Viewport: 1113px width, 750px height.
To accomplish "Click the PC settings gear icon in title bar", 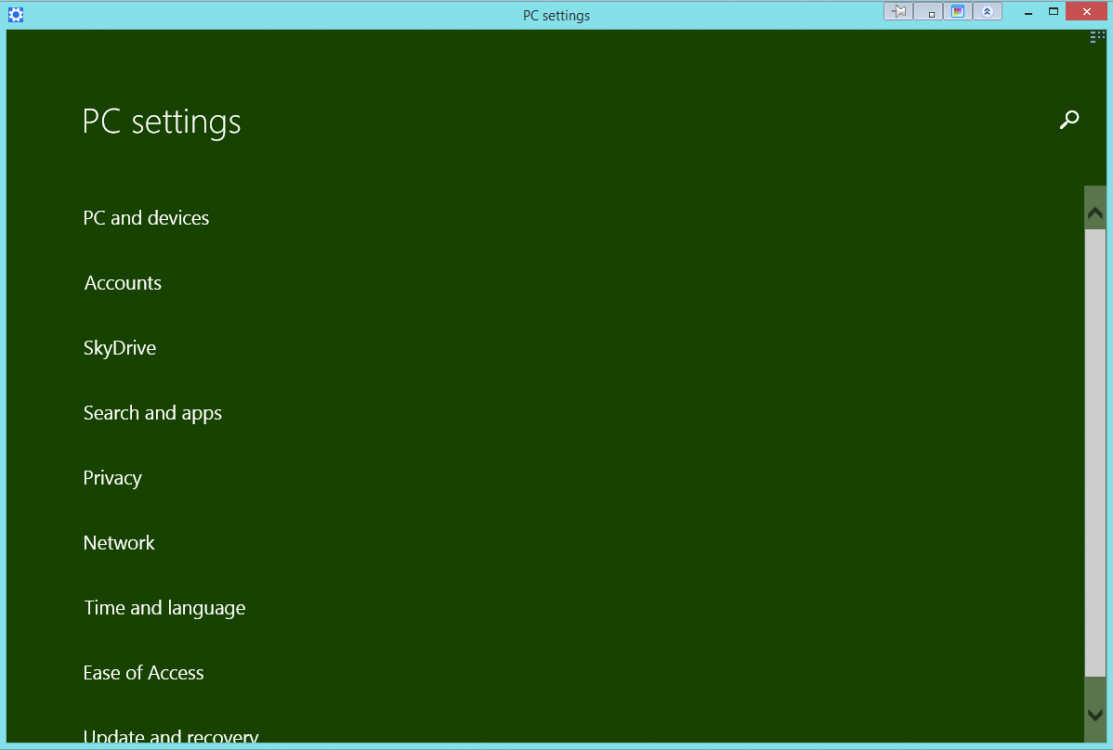I will [15, 14].
